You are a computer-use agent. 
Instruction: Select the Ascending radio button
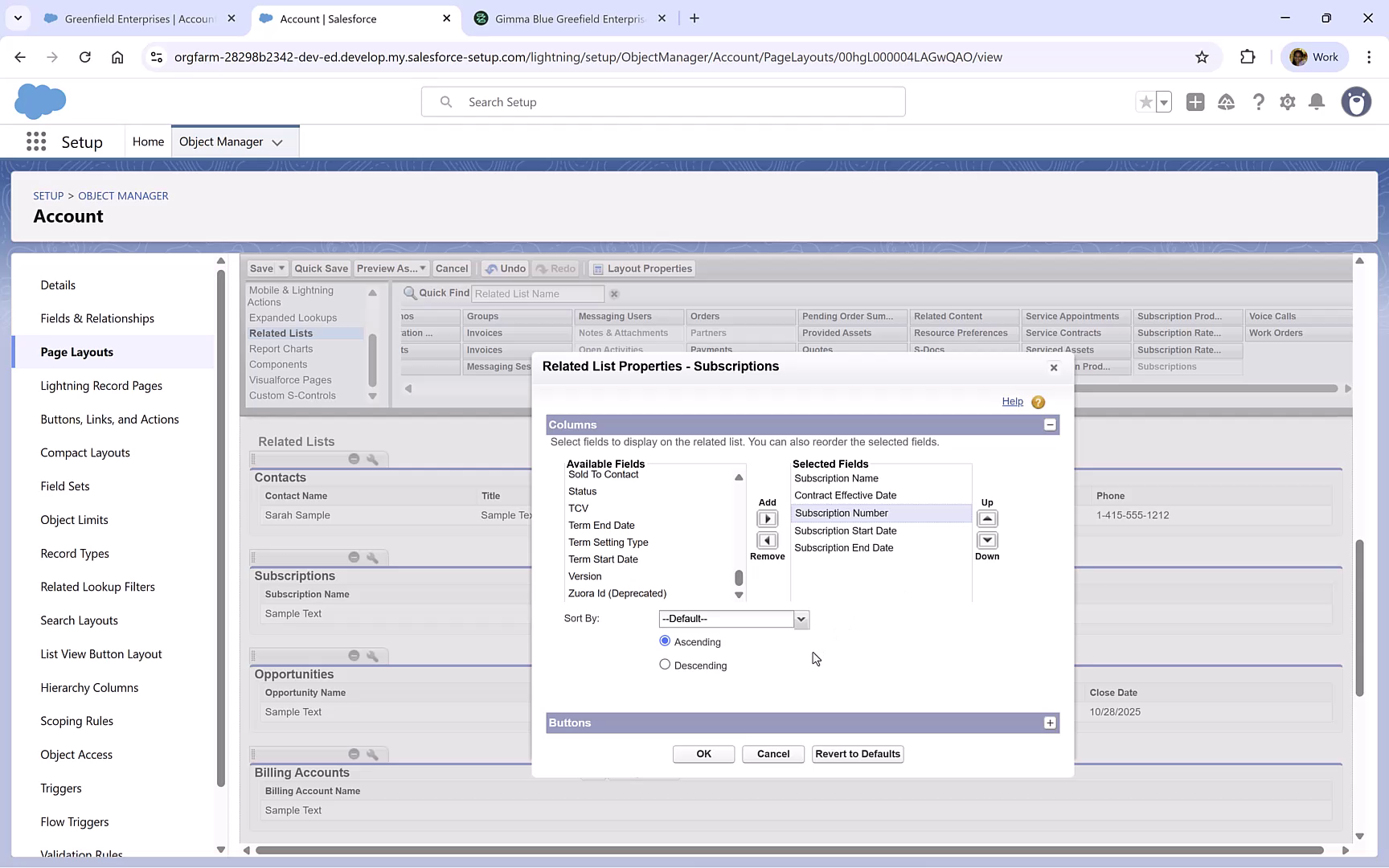tap(665, 641)
